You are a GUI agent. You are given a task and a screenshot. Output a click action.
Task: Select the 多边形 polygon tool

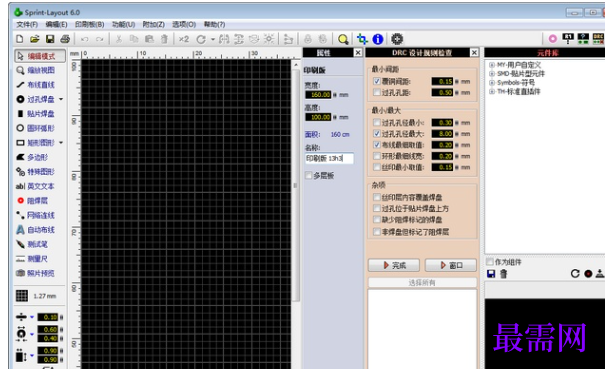pos(32,157)
